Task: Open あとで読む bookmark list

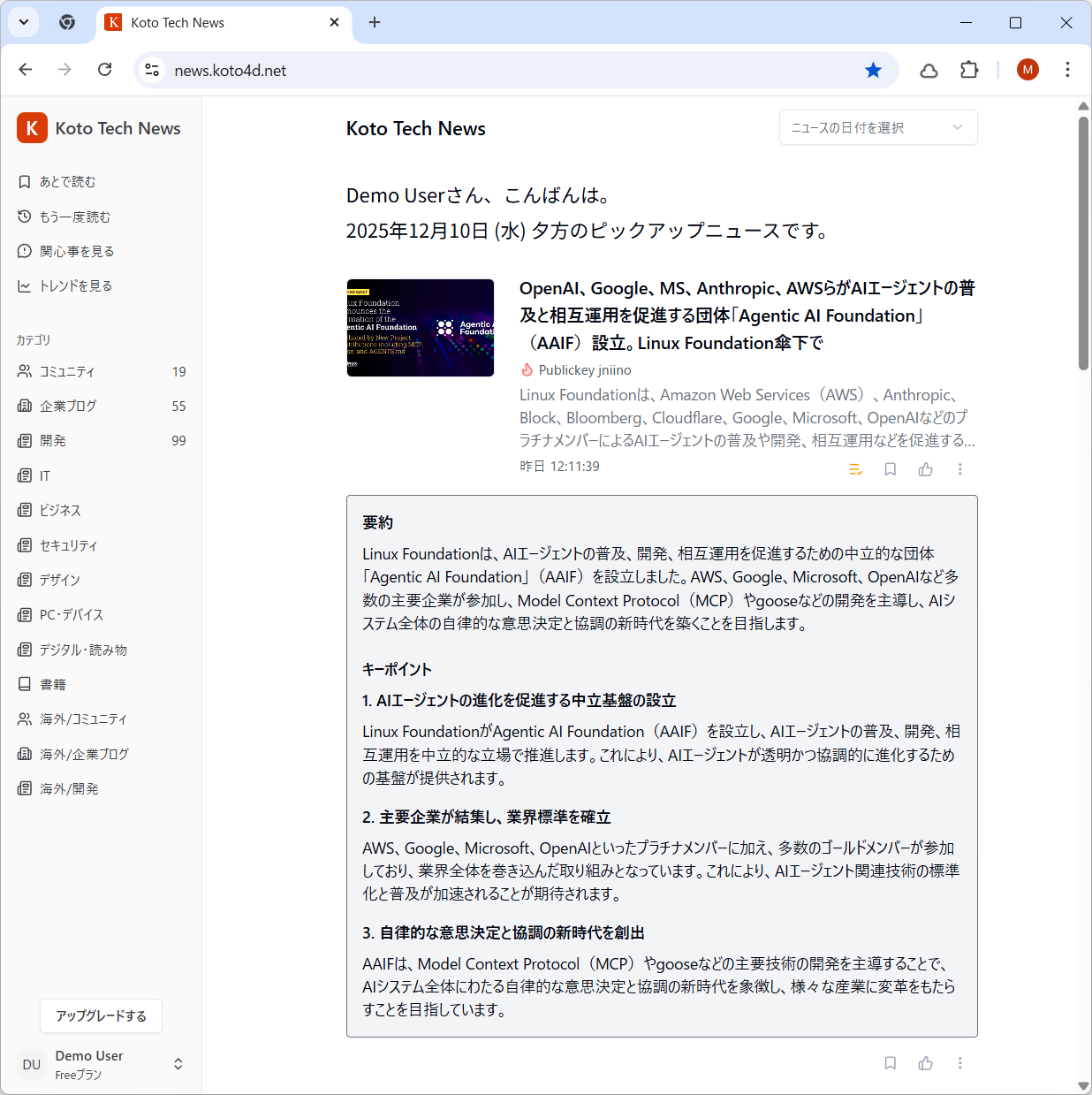Action: click(x=57, y=182)
